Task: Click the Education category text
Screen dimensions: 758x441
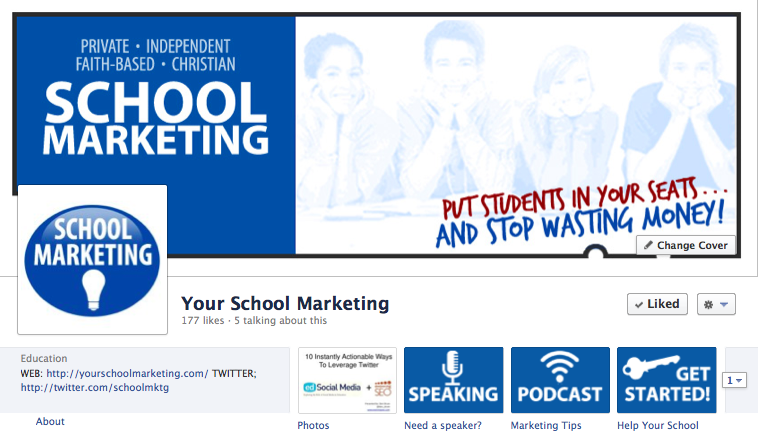Action: [x=44, y=358]
